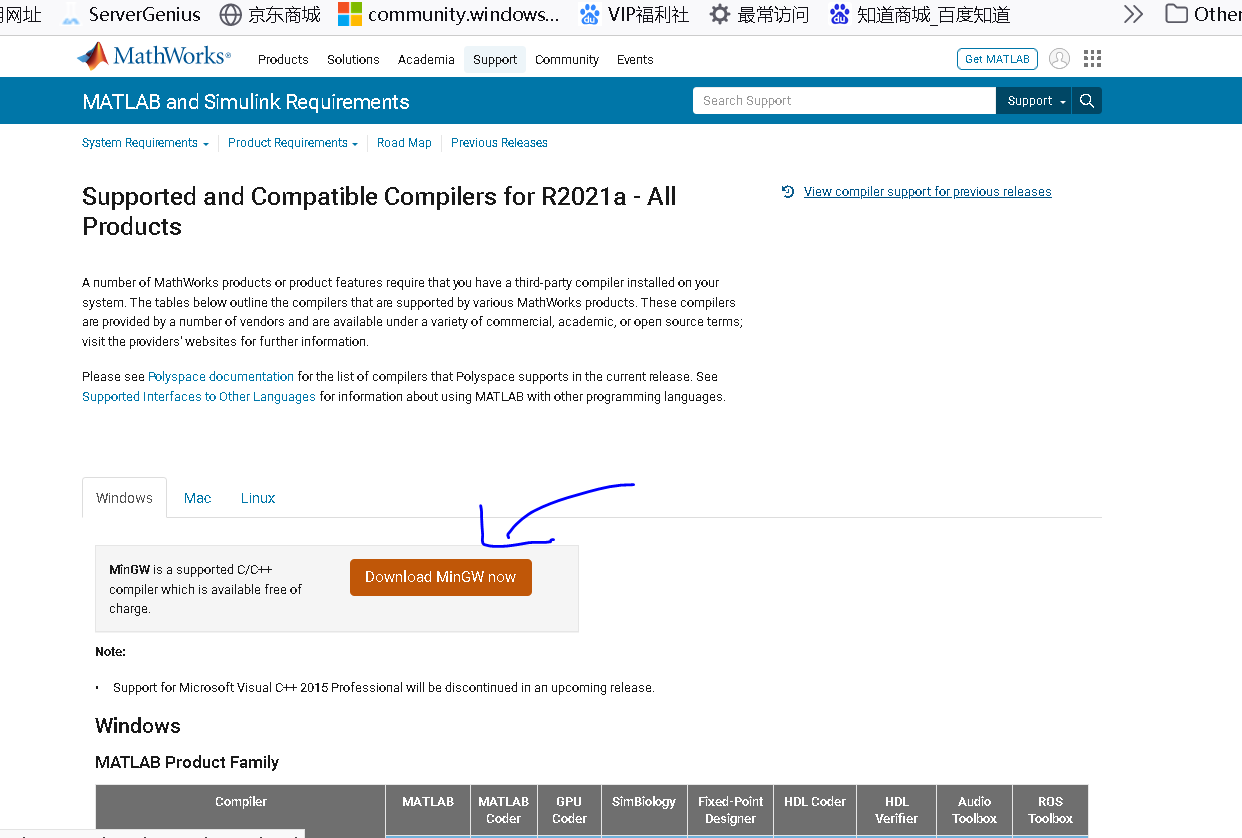Click the MathWorks logo
The image size is (1242, 838).
pyautogui.click(x=152, y=55)
